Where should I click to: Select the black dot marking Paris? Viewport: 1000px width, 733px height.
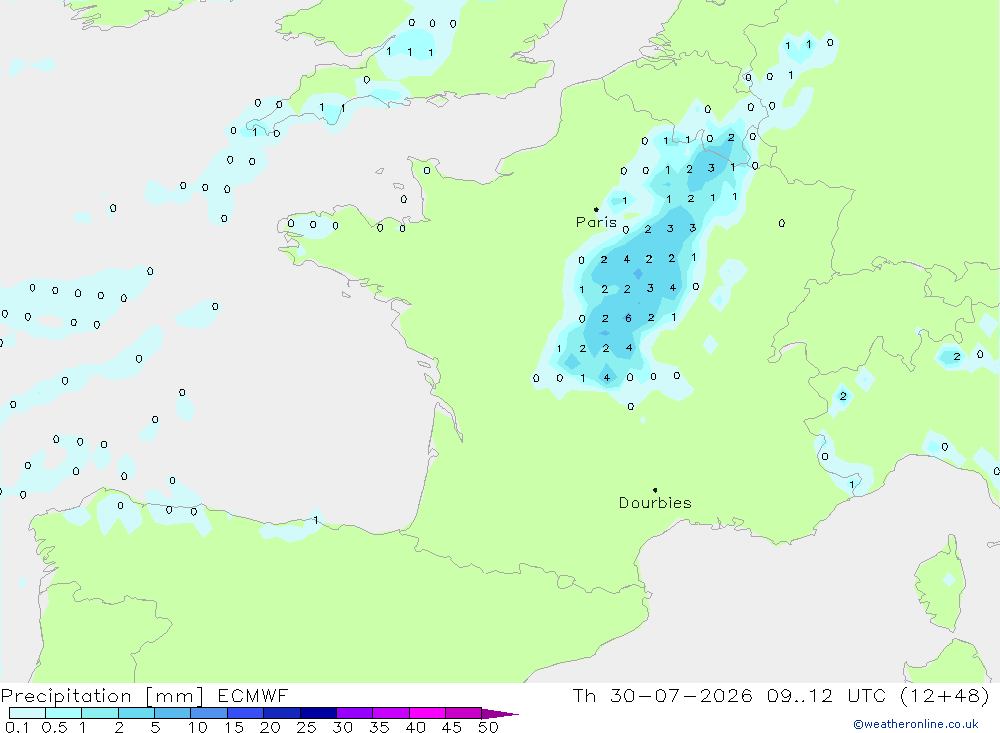[596, 209]
